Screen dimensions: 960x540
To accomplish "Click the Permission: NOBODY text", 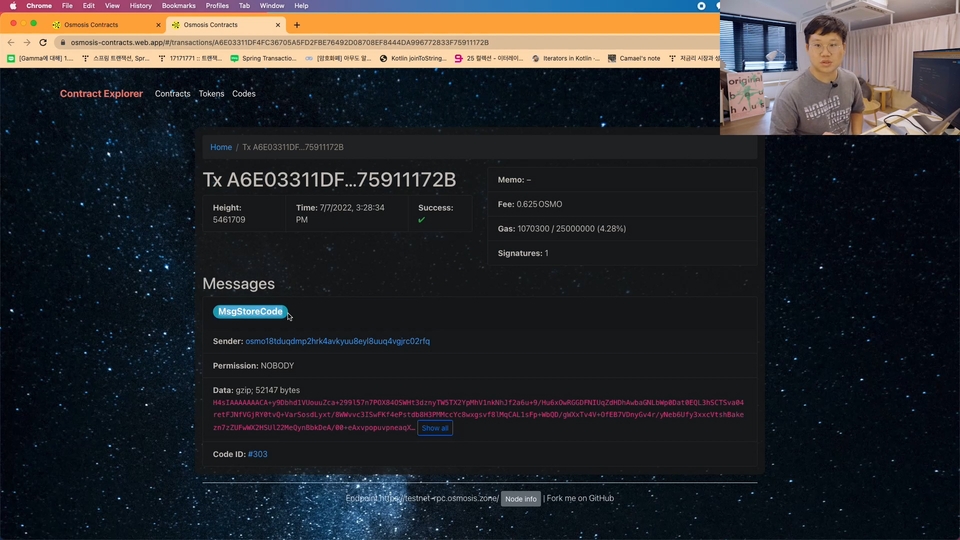I will (253, 366).
